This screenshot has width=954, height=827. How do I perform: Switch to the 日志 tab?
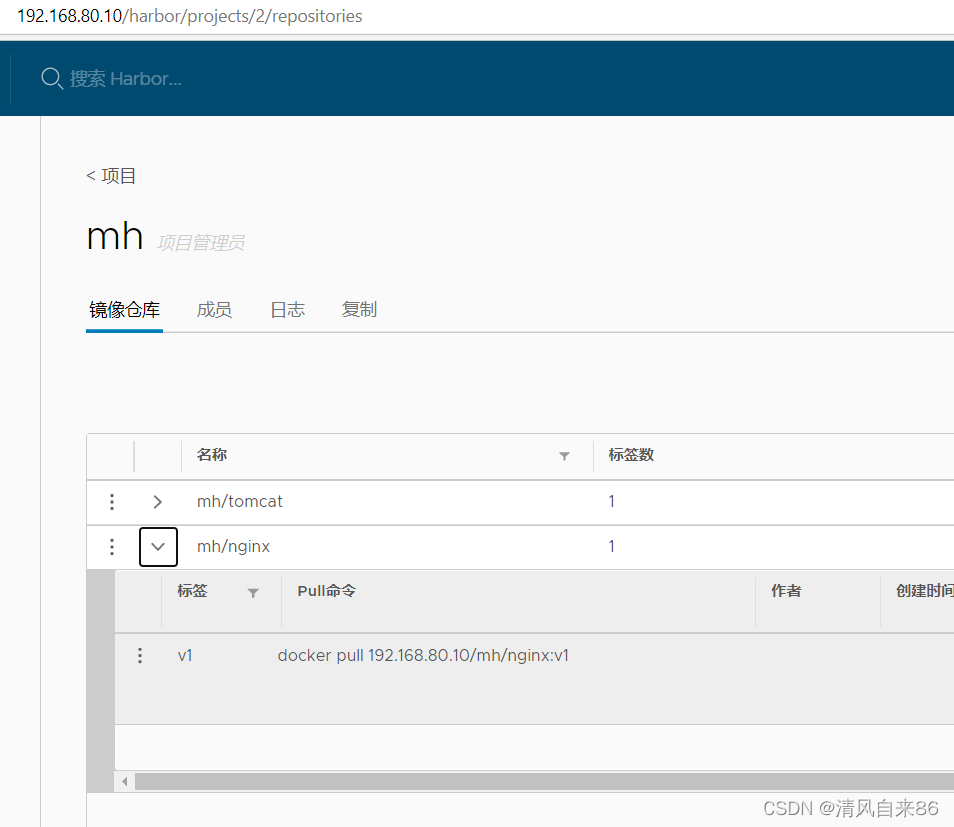pyautogui.click(x=287, y=309)
